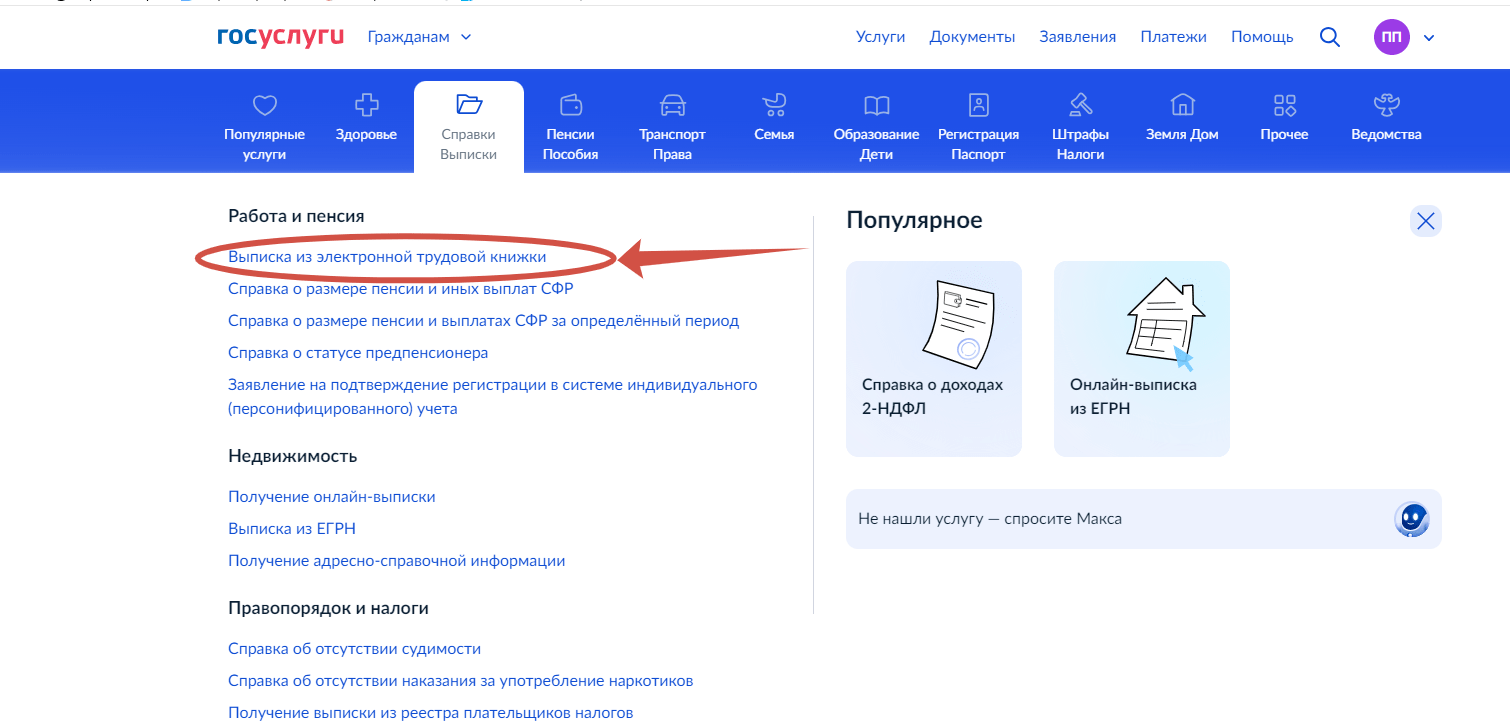Select the Регистрация Паспорт document icon

point(978,104)
